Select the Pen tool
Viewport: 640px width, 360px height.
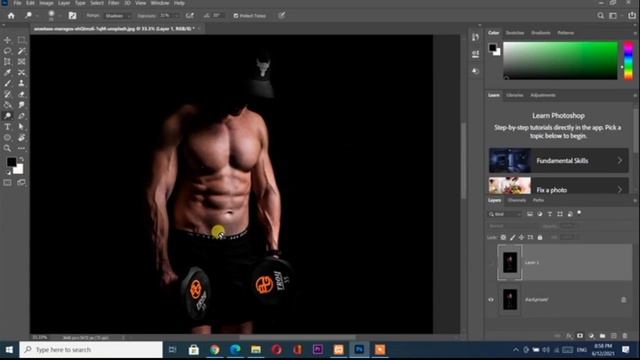point(21,116)
